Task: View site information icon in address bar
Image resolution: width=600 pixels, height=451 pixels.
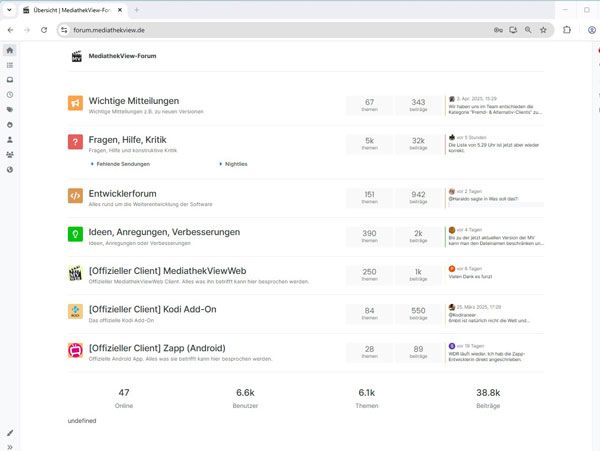Action: pyautogui.click(x=64, y=30)
